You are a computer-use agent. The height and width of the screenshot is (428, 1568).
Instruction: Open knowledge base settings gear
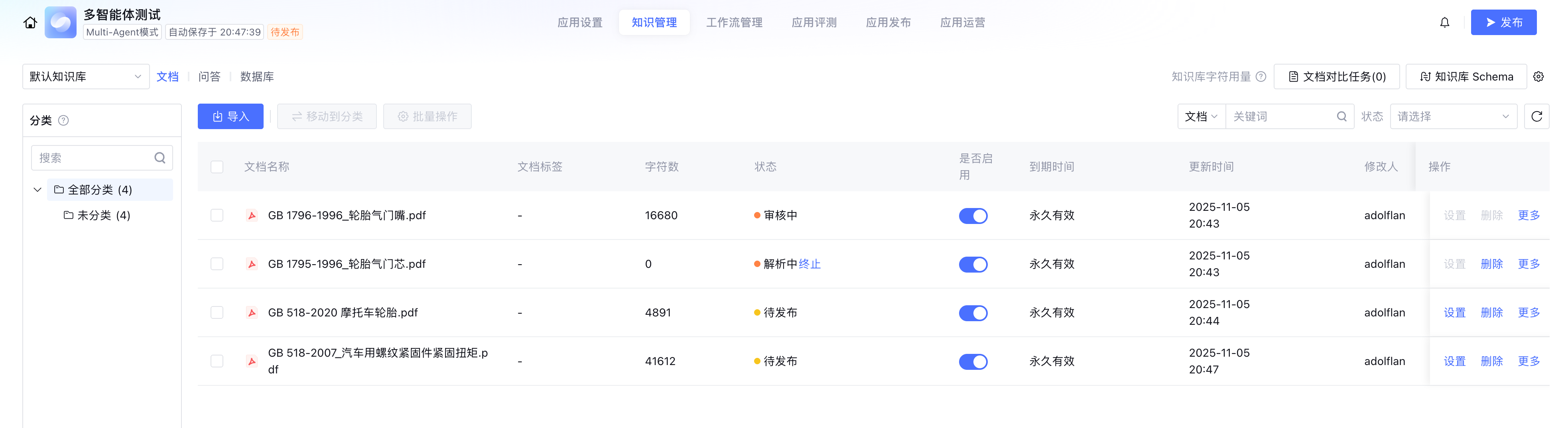pos(1538,77)
